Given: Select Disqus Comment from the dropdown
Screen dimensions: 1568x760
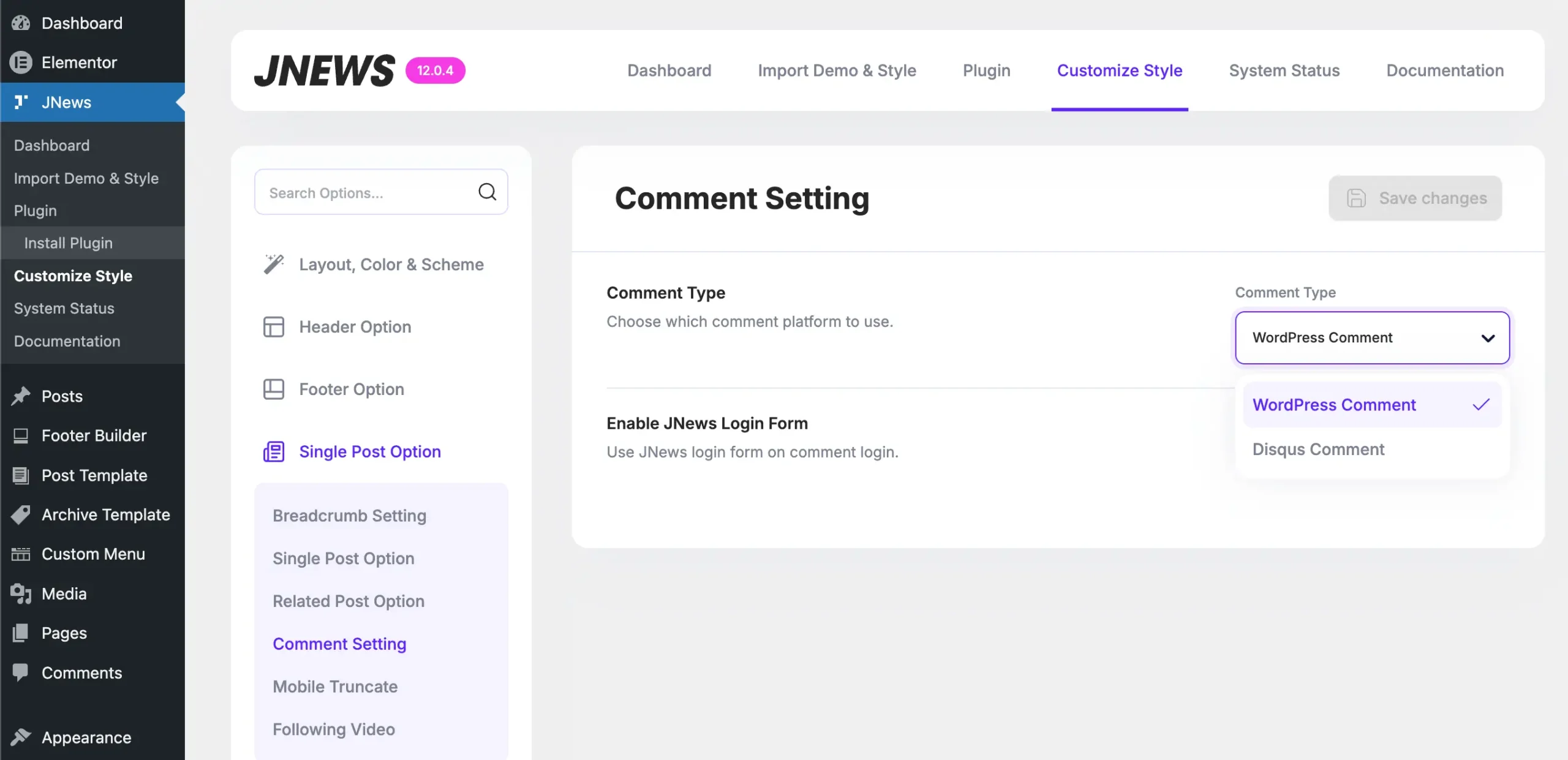Looking at the screenshot, I should pos(1318,450).
